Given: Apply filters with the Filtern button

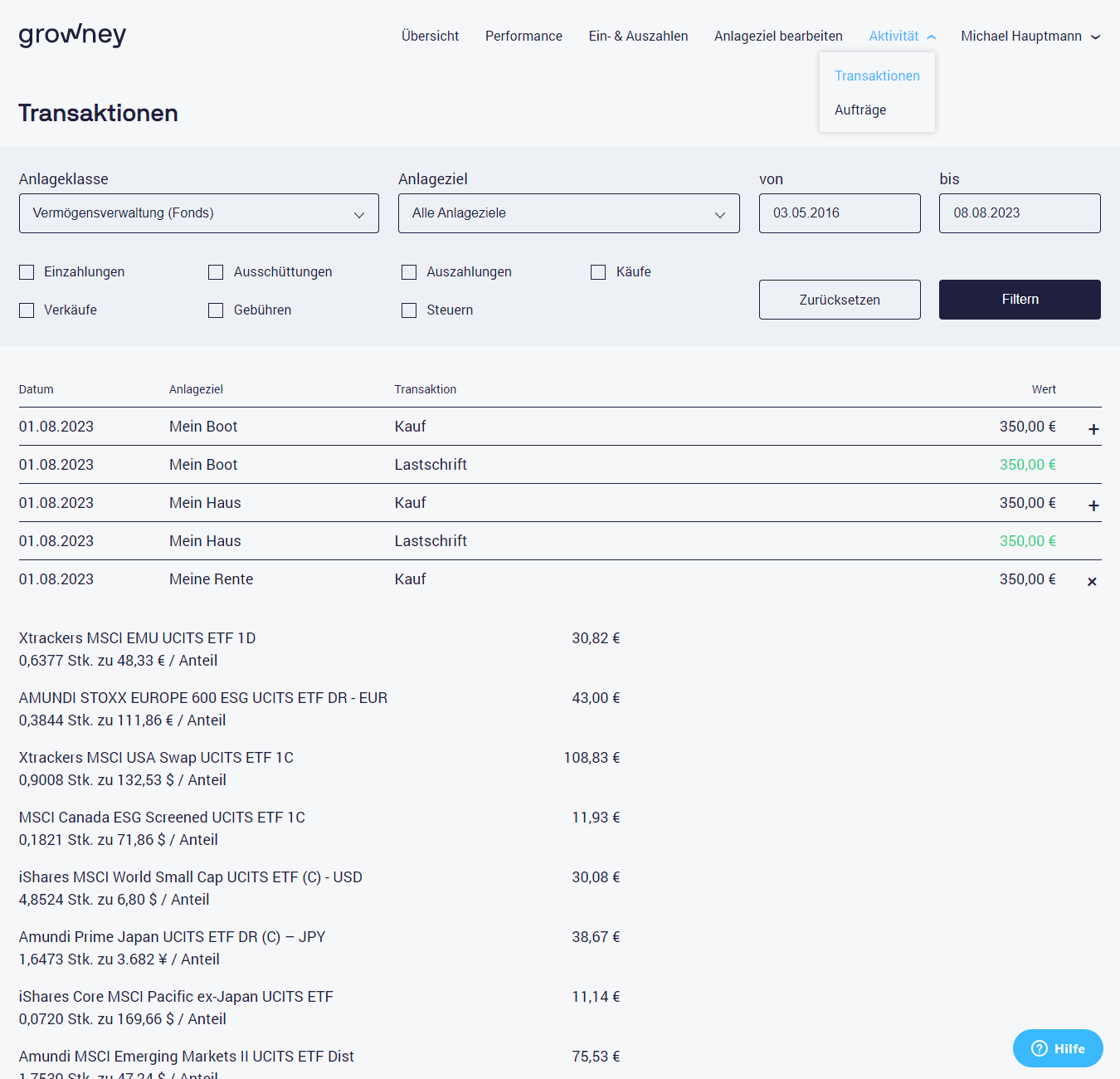Looking at the screenshot, I should coord(1020,300).
